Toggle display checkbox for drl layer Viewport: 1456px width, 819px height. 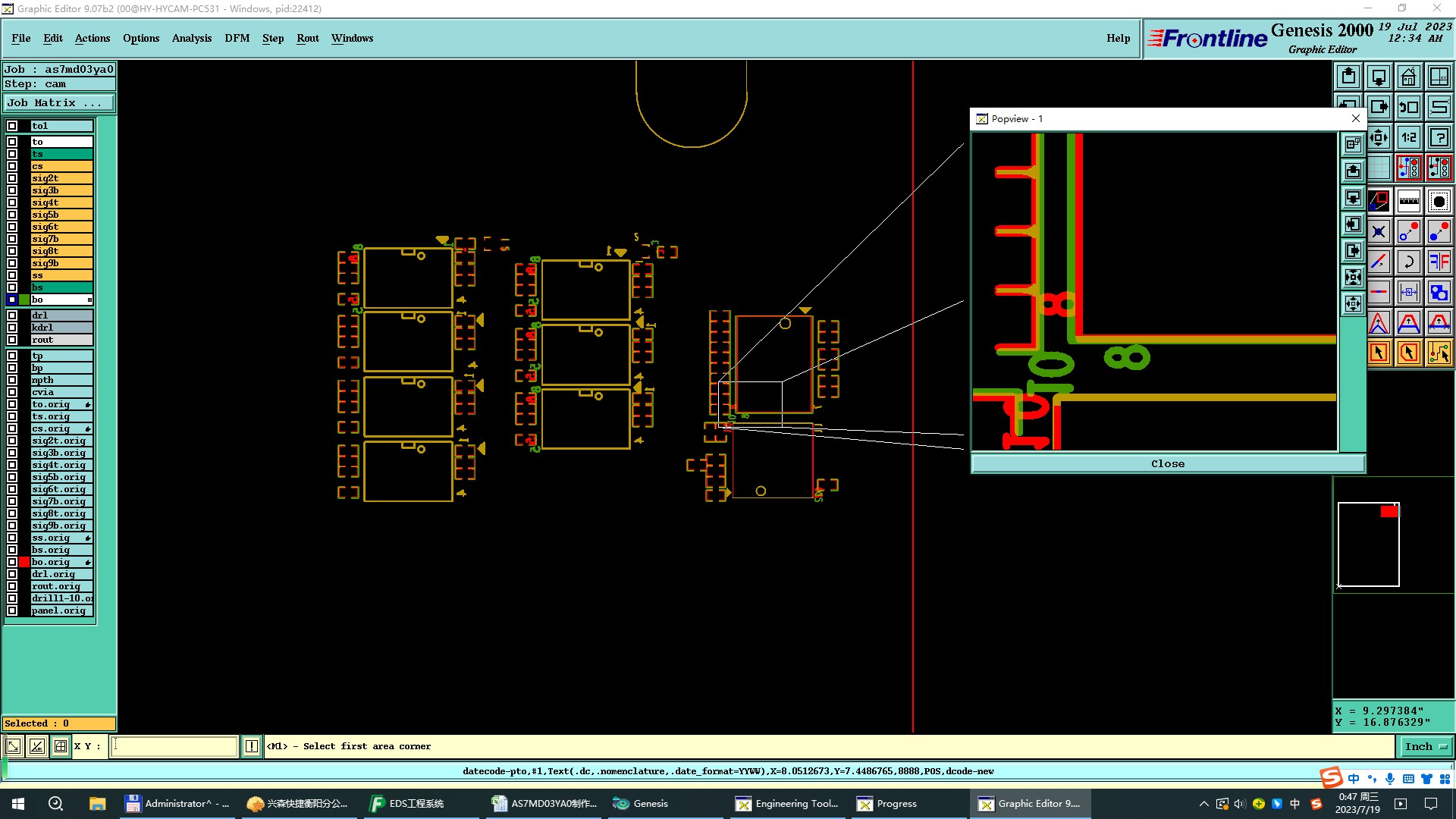tap(12, 315)
